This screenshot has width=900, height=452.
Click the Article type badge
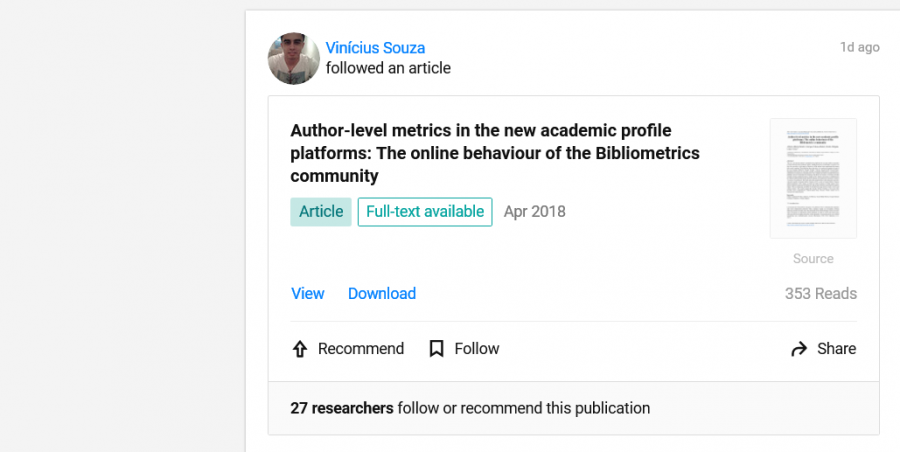click(321, 212)
